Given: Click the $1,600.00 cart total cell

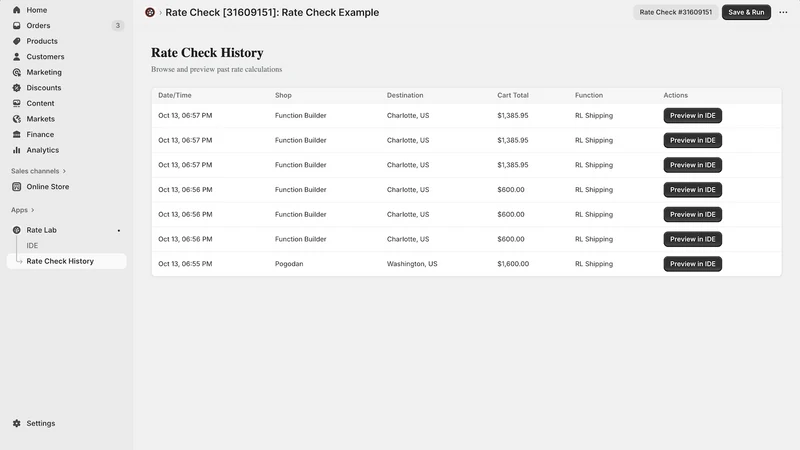Looking at the screenshot, I should tap(513, 264).
